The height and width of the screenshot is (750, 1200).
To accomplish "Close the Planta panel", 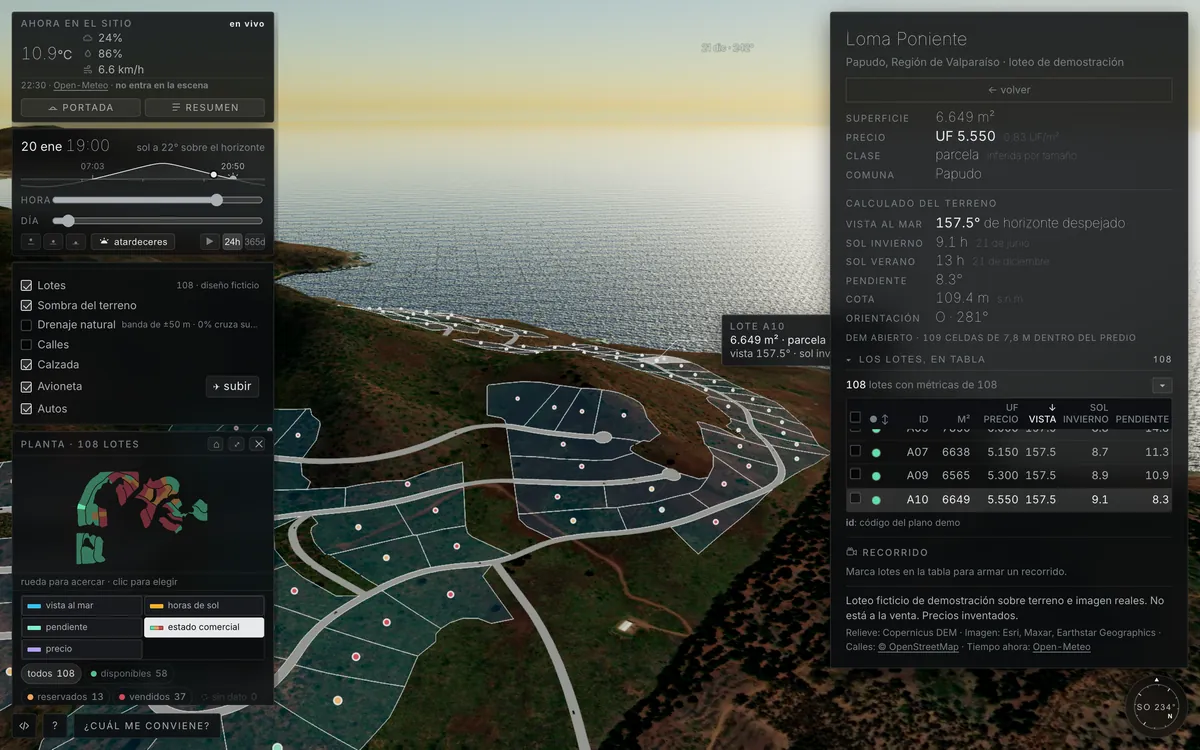I will click(258, 444).
